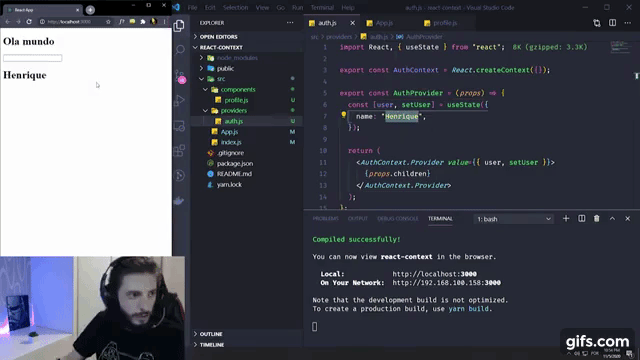Open the Source Control view
This screenshot has width=640, height=360.
180,76
